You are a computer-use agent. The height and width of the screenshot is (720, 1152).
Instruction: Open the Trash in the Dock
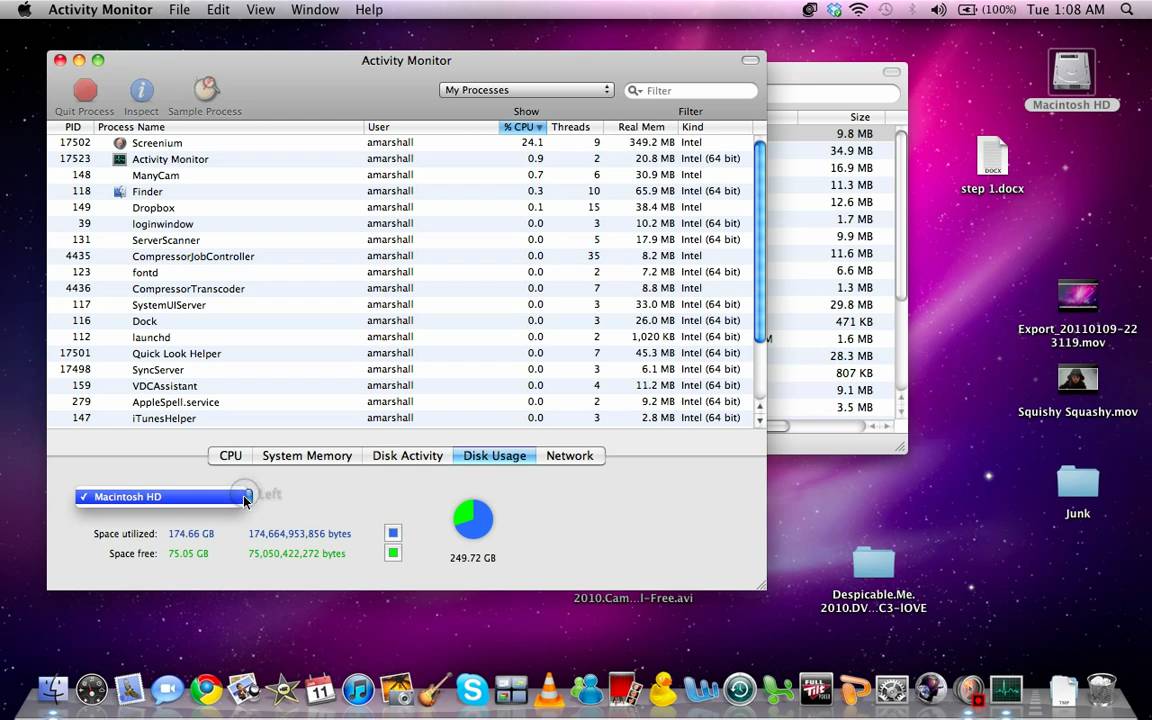[x=1101, y=689]
